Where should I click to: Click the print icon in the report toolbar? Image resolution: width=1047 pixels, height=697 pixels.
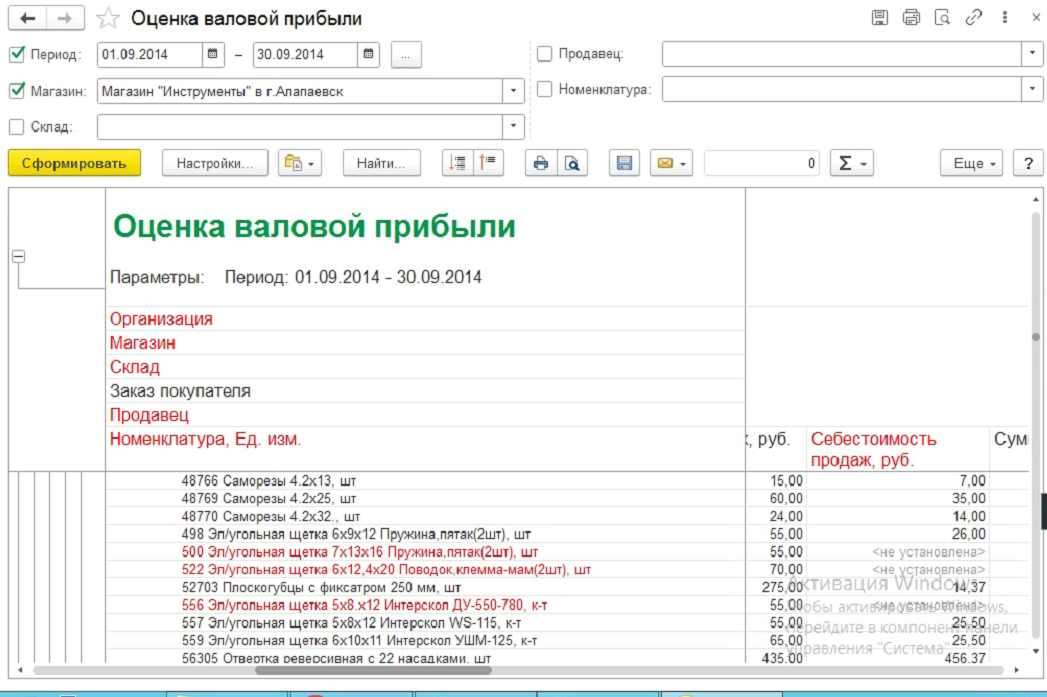click(x=541, y=163)
